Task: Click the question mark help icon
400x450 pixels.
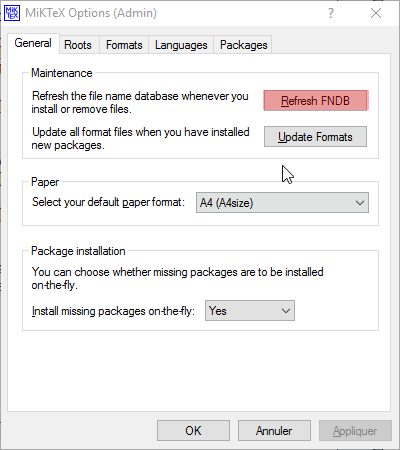Action: point(331,13)
